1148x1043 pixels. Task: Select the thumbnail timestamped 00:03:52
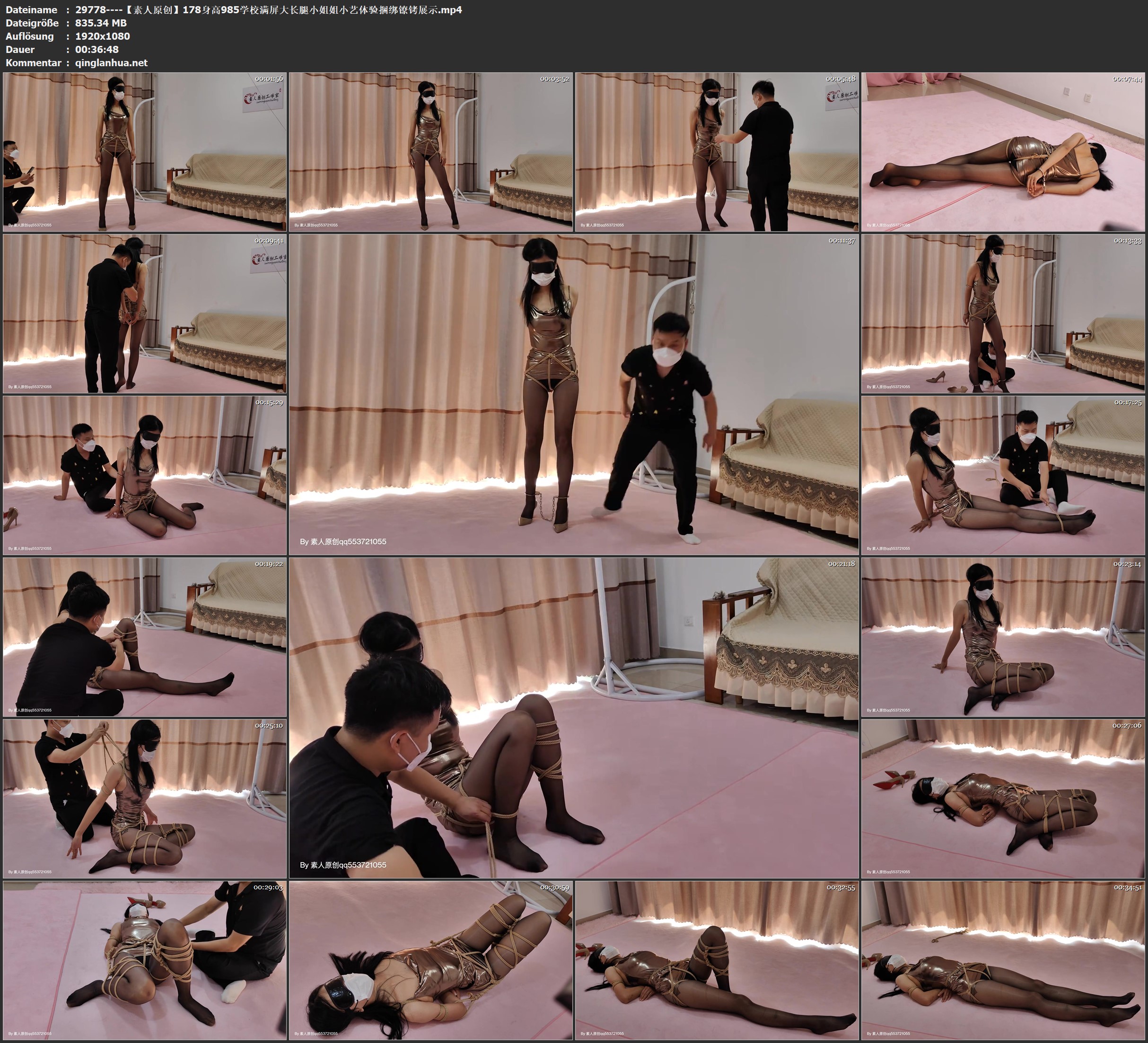coord(431,151)
